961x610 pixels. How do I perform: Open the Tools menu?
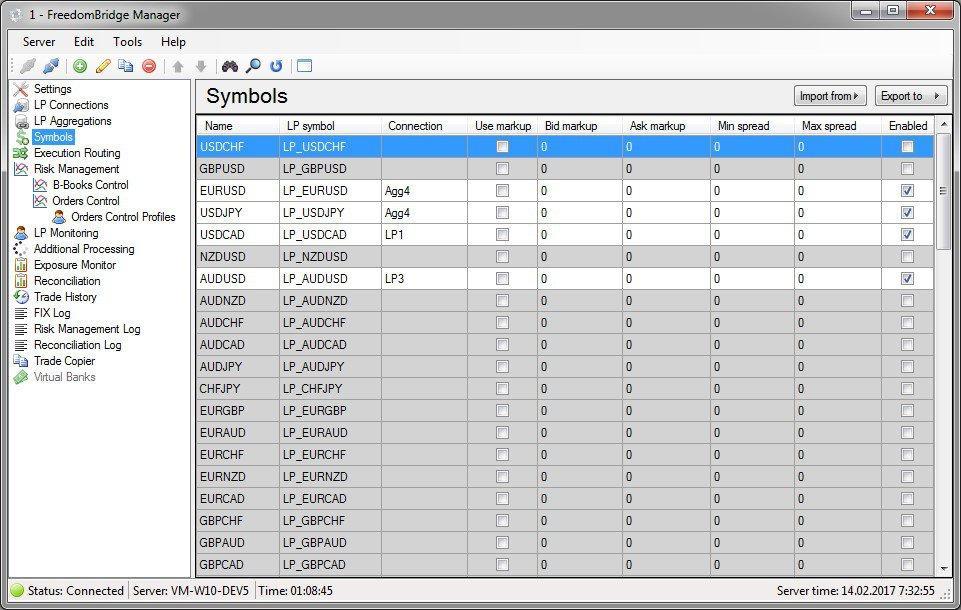[127, 42]
